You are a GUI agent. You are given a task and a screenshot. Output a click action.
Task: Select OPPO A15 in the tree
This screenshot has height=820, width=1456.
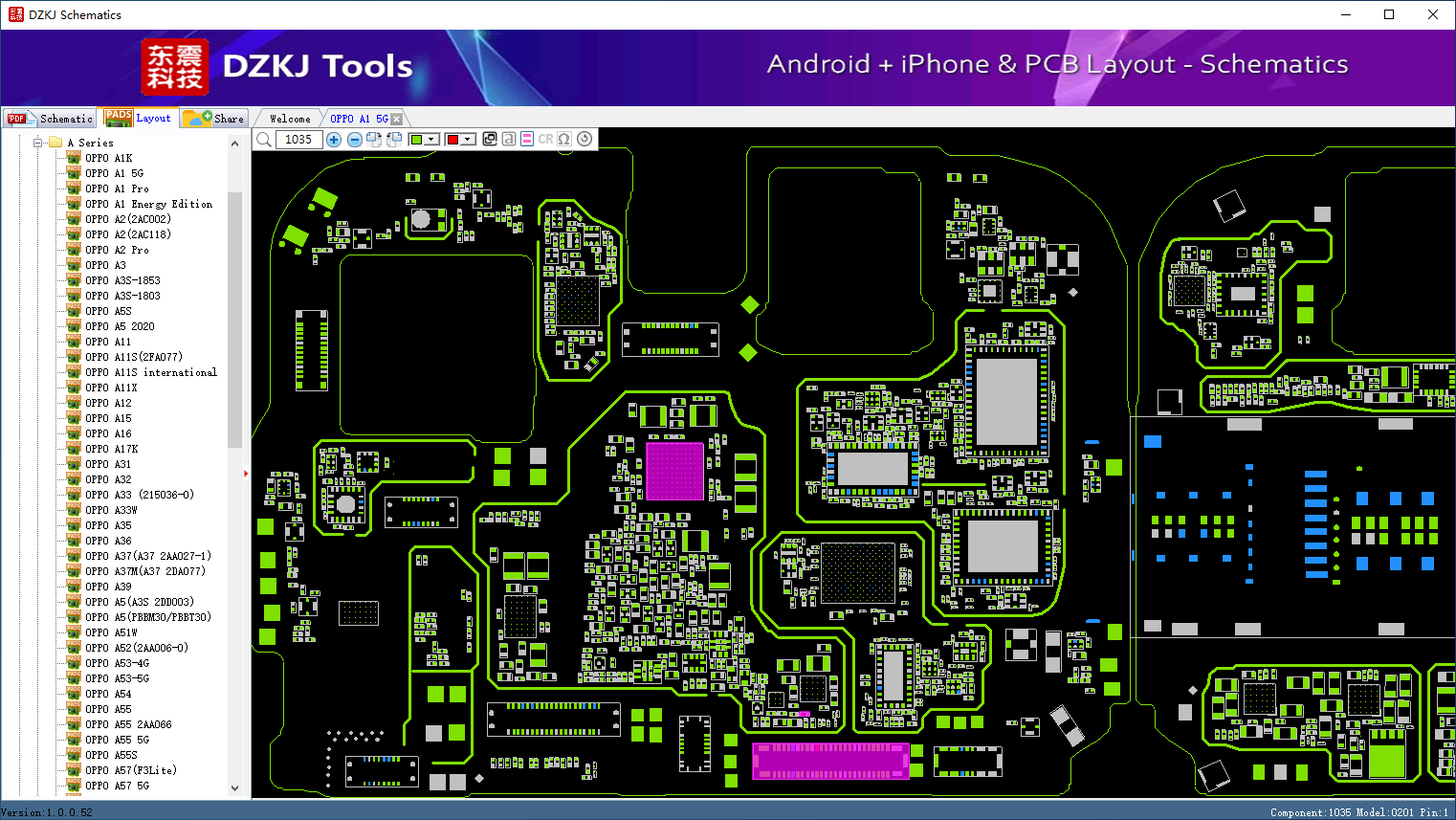[x=108, y=418]
